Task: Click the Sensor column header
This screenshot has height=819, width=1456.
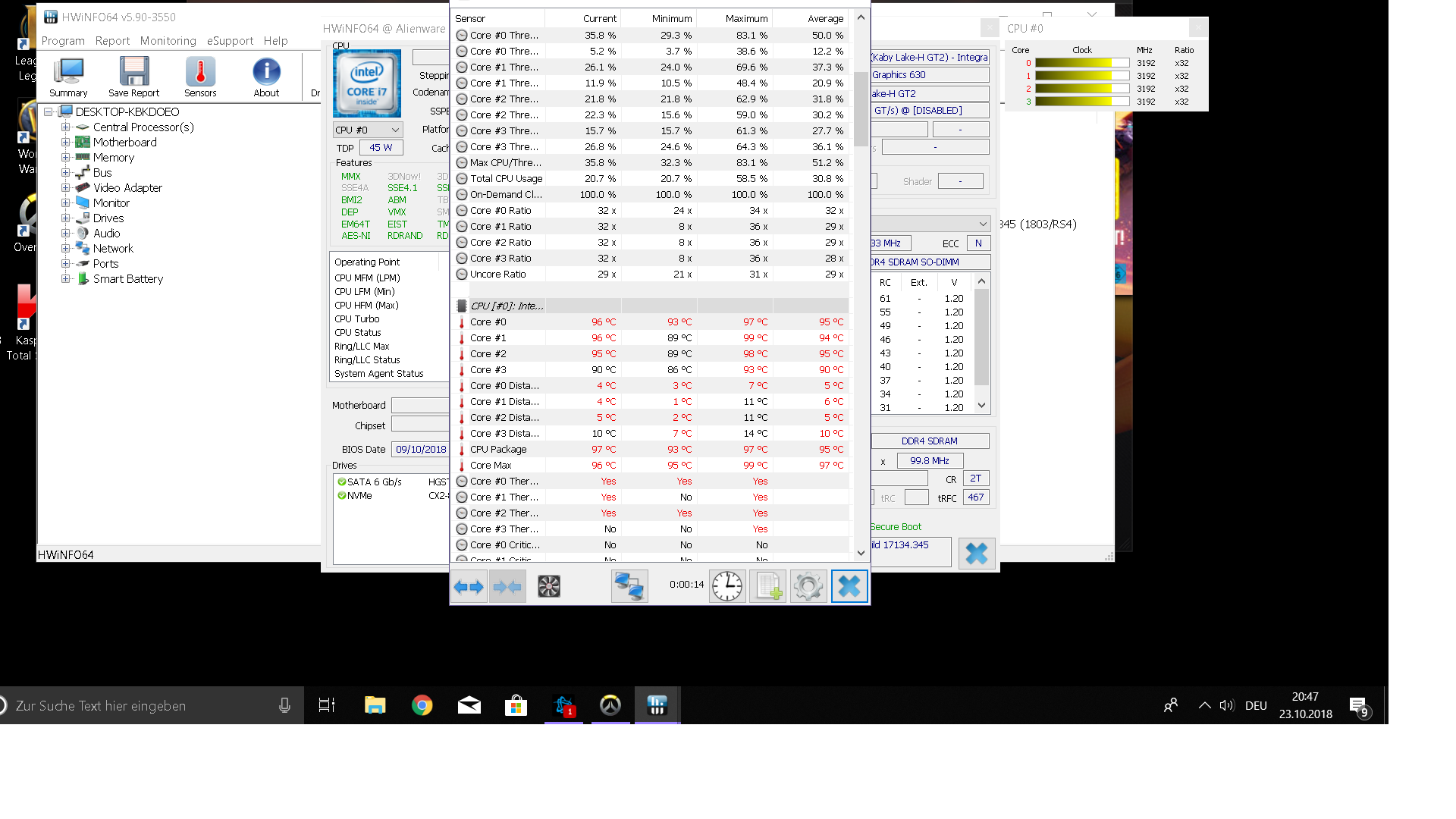Action: tap(498, 18)
